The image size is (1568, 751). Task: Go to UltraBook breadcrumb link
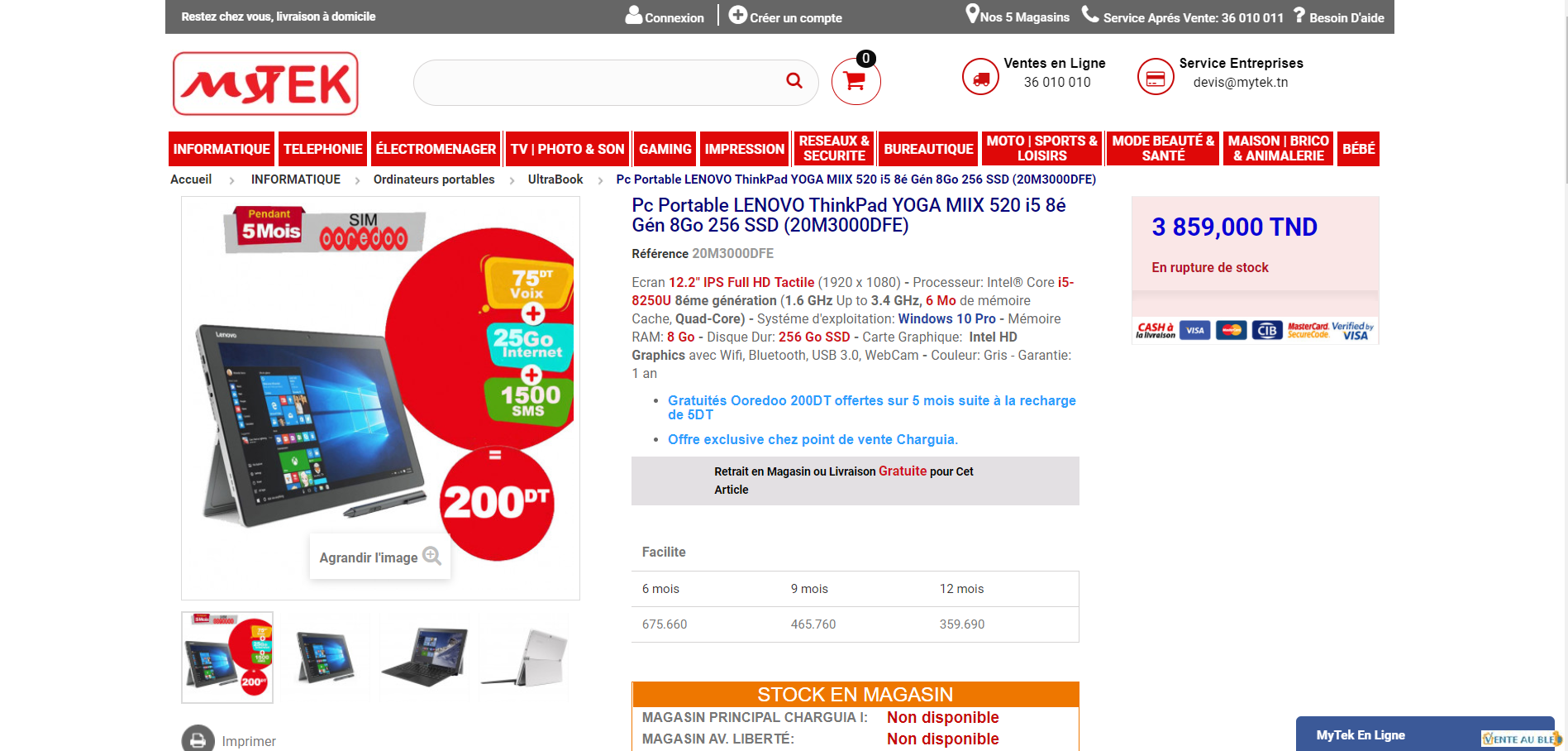pos(555,179)
